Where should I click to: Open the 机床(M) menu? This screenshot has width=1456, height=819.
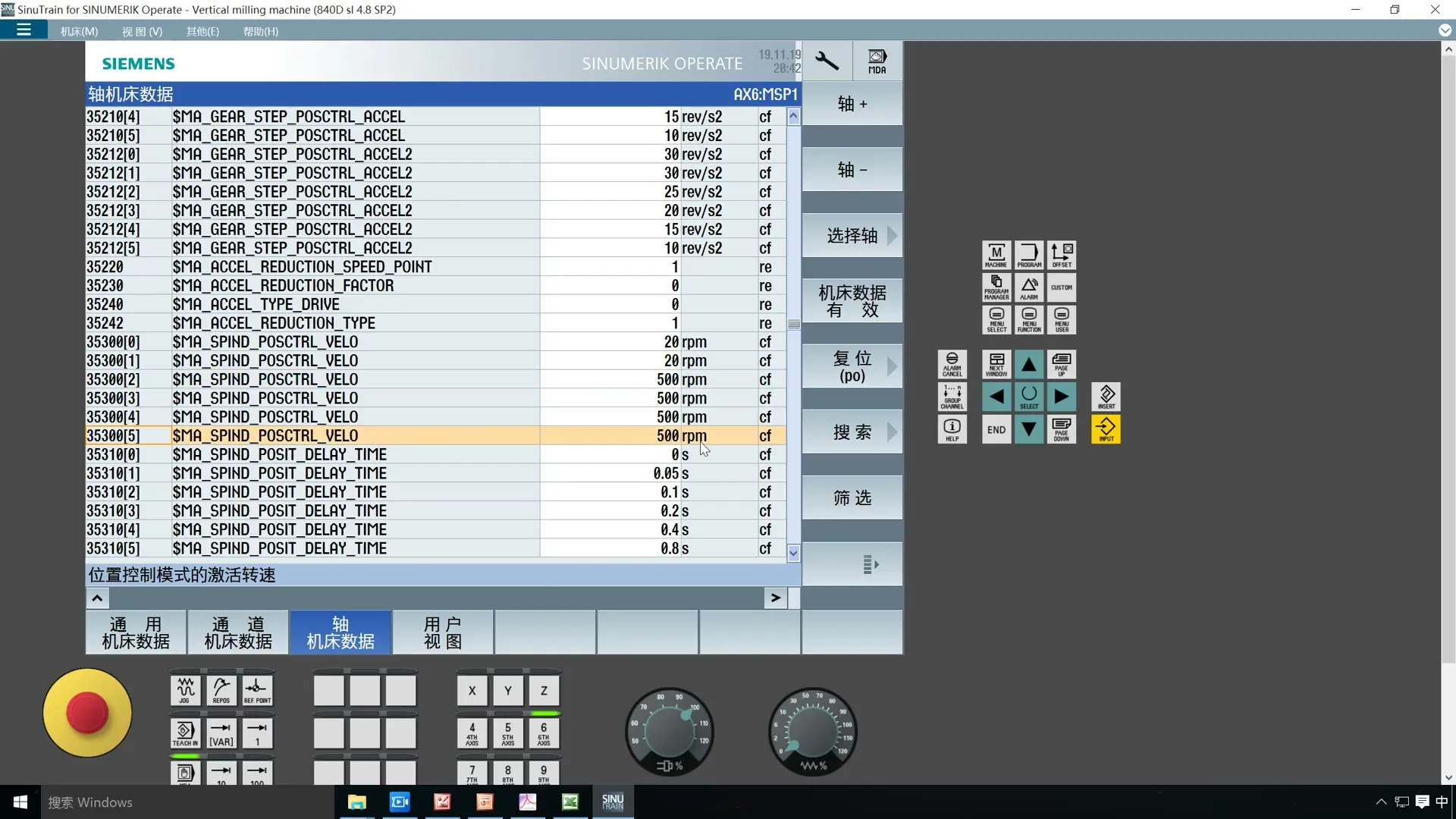(79, 31)
